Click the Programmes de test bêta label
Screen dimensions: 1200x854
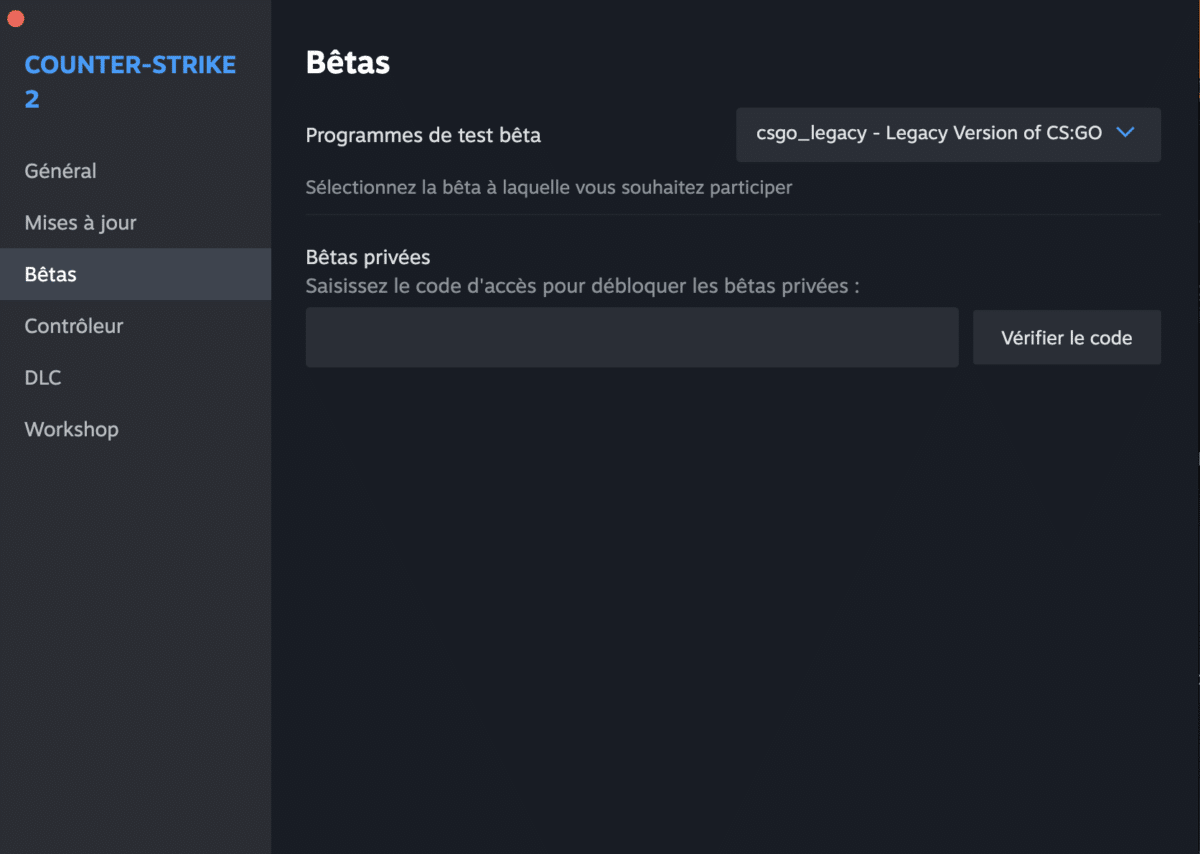point(423,135)
